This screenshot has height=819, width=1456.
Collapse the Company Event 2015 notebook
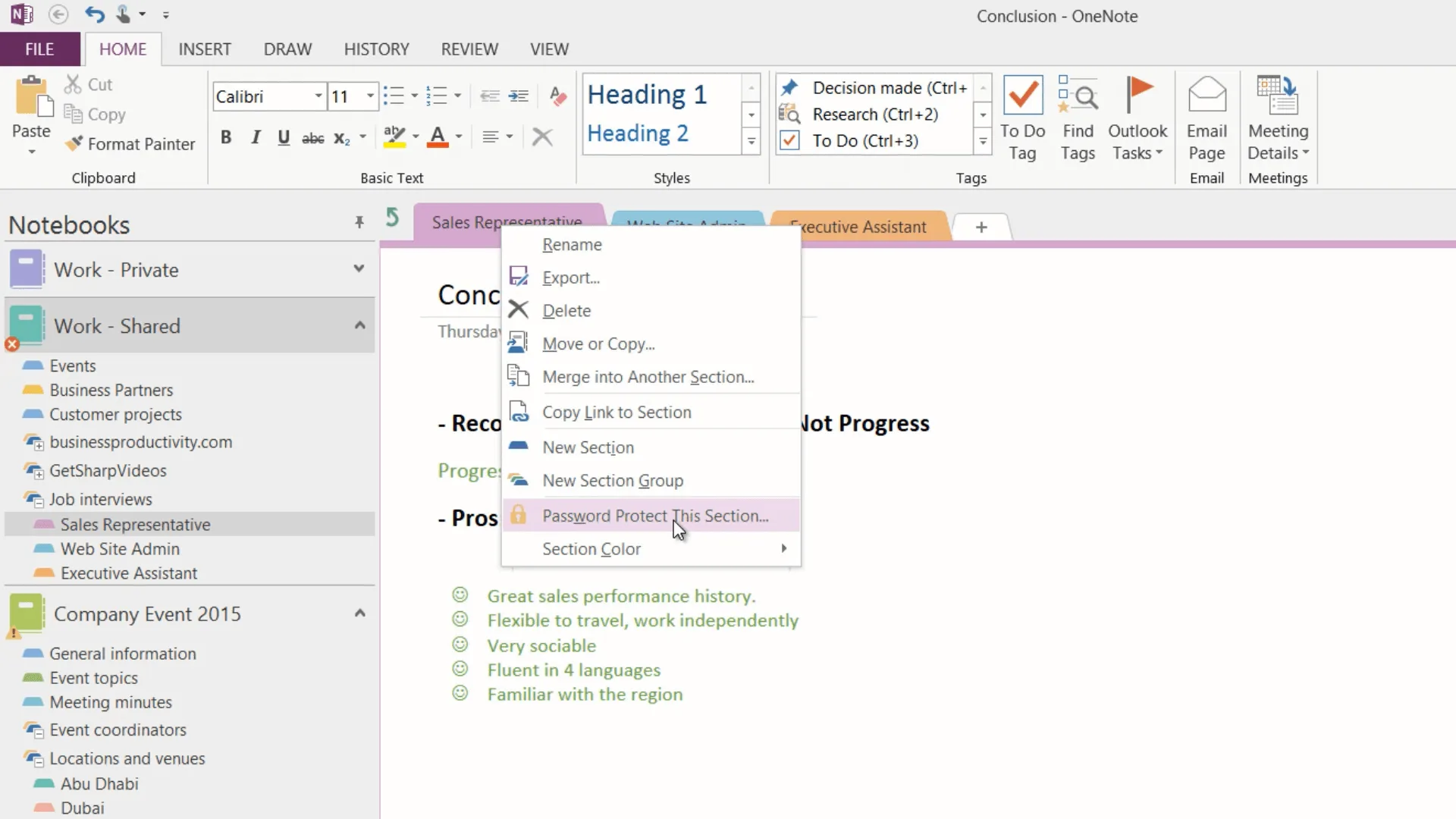(x=360, y=613)
